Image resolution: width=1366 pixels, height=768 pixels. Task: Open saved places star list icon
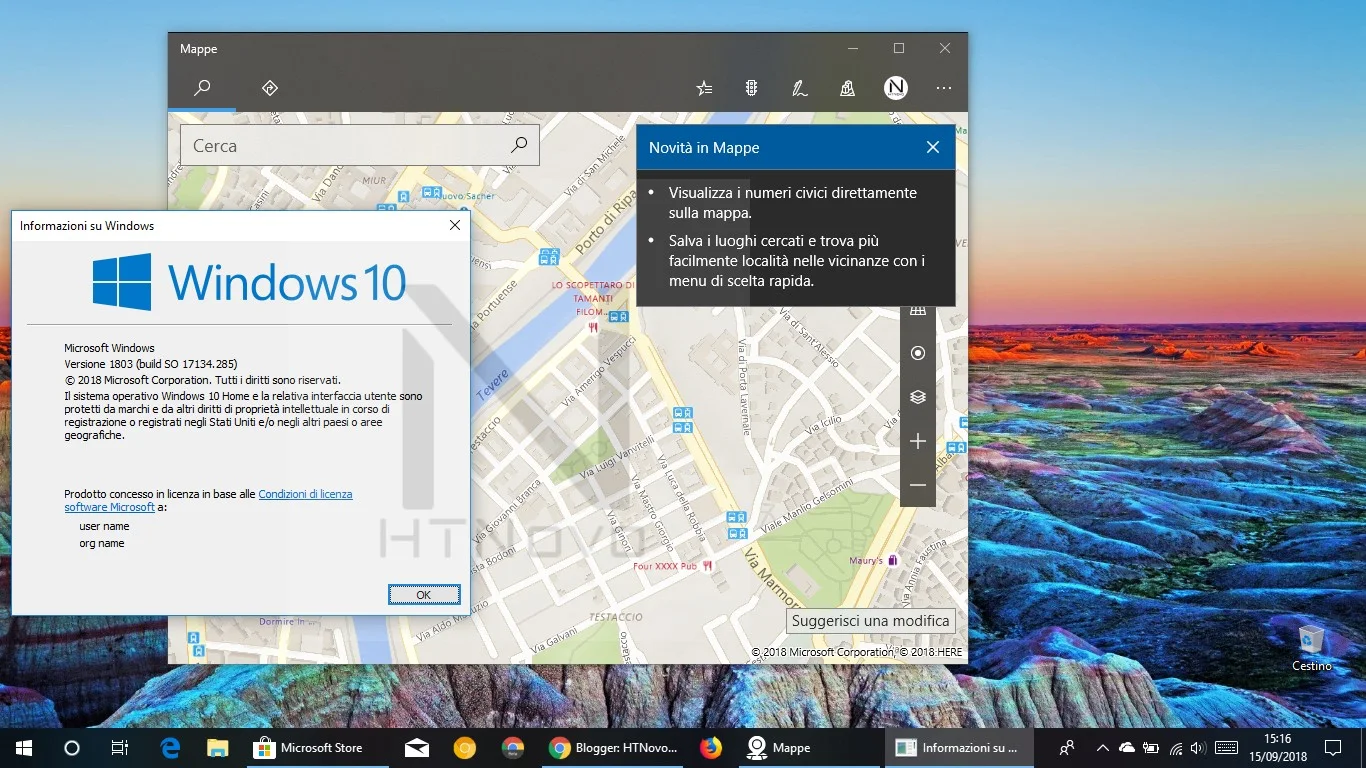(x=704, y=88)
